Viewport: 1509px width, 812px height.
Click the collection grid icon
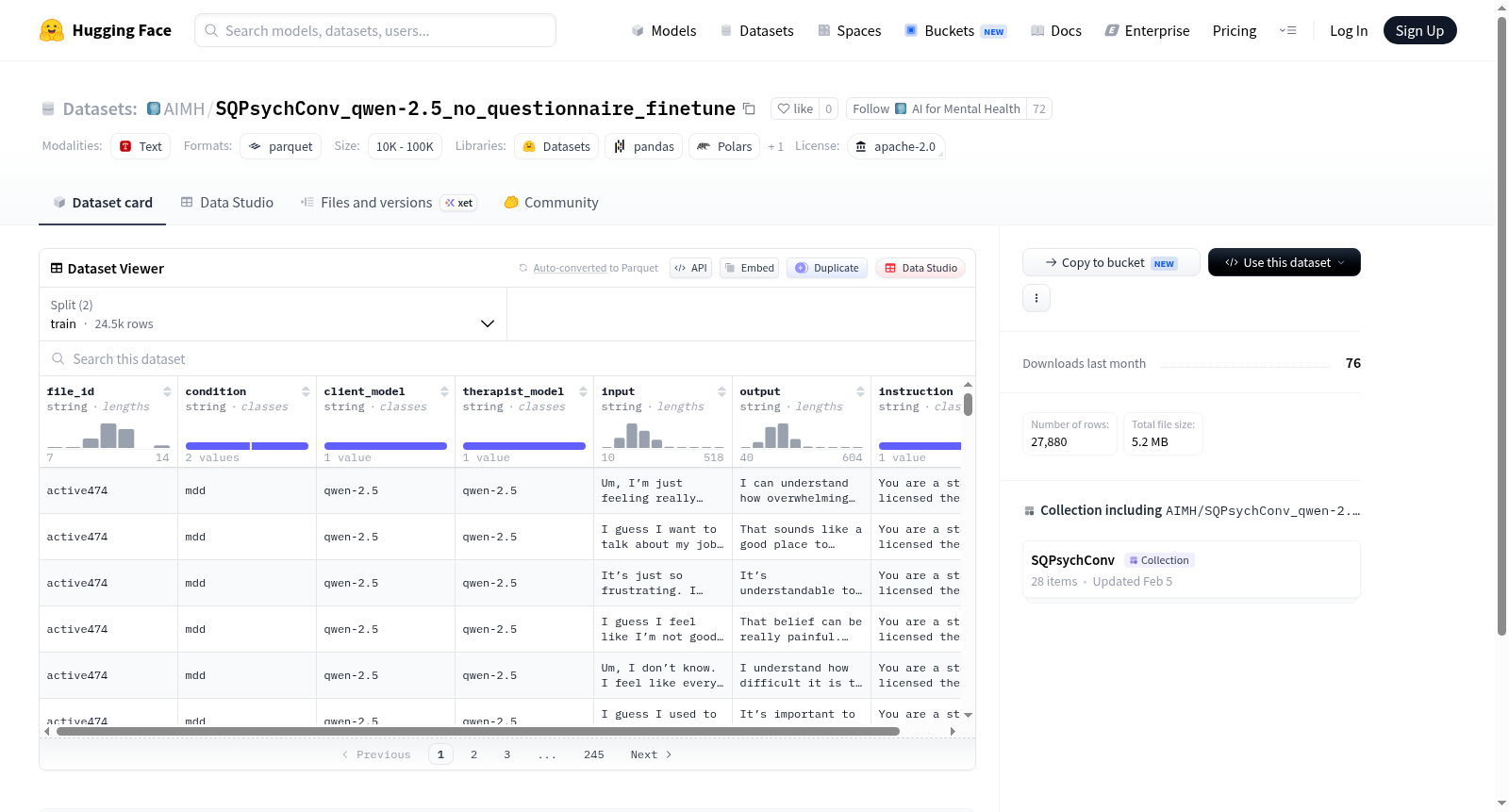click(1029, 511)
